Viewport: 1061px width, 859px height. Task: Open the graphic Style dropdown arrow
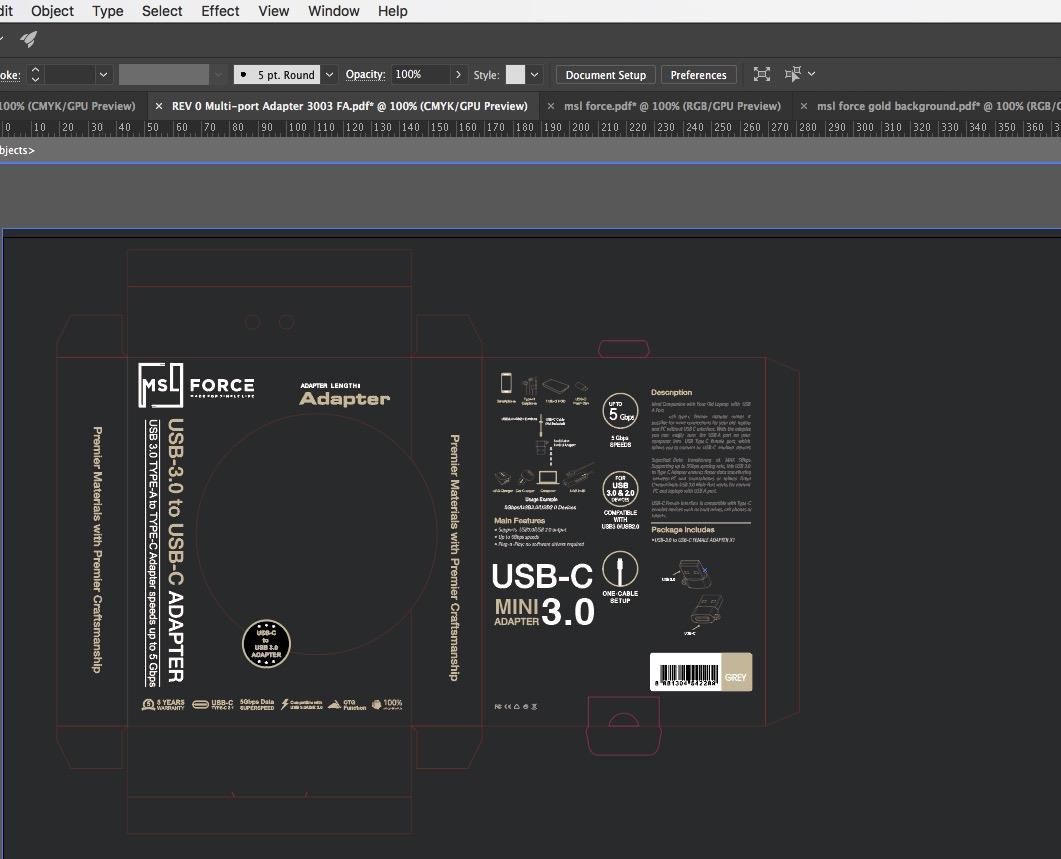click(x=535, y=75)
